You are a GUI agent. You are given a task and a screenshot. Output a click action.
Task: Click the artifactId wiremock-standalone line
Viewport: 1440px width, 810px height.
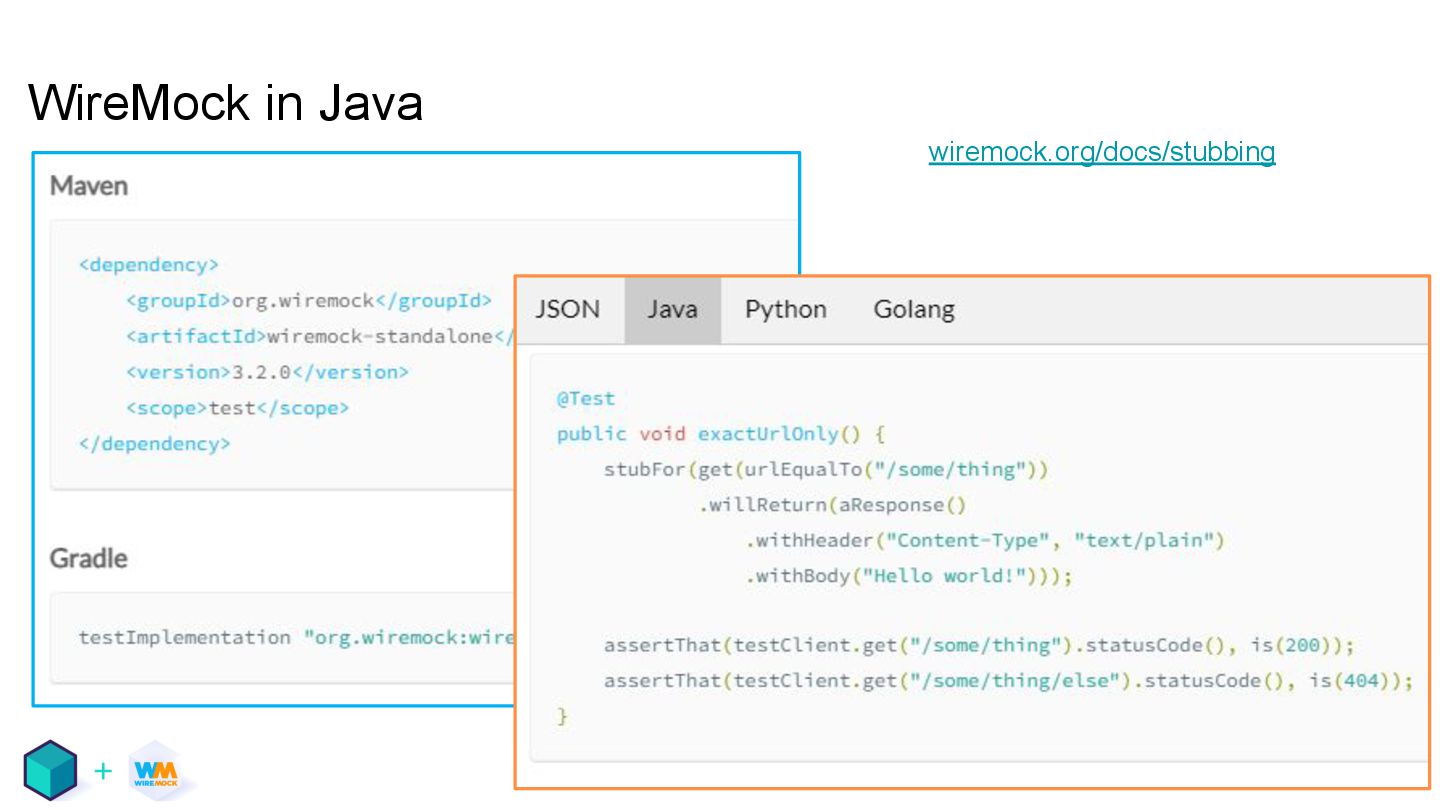tap(320, 336)
